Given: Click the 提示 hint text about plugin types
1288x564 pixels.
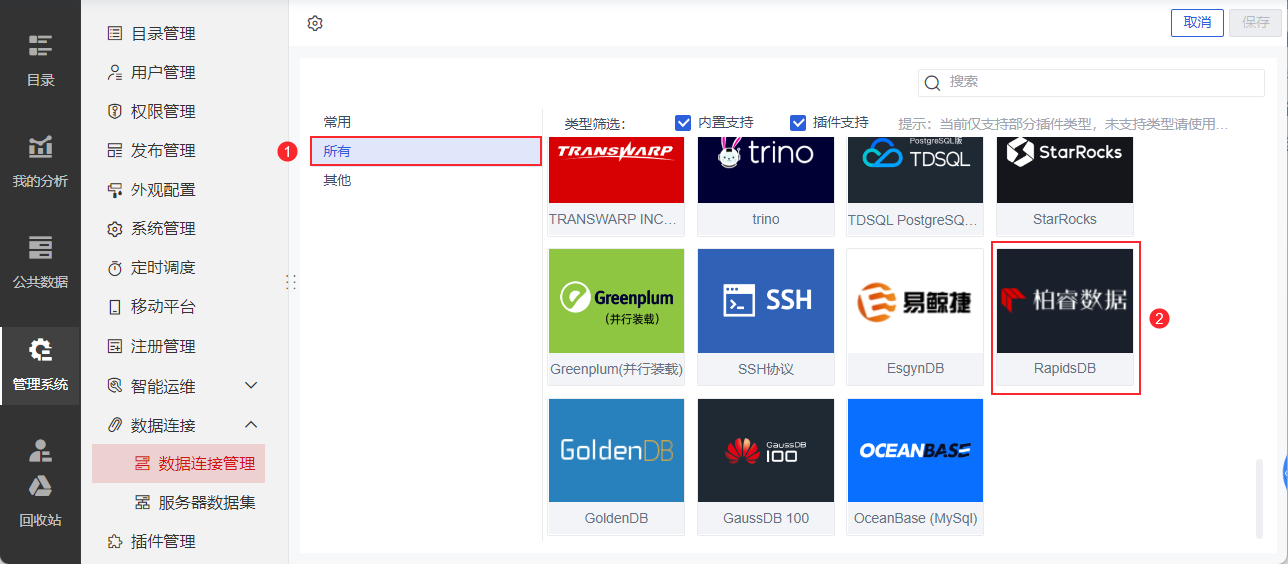Looking at the screenshot, I should [1063, 124].
